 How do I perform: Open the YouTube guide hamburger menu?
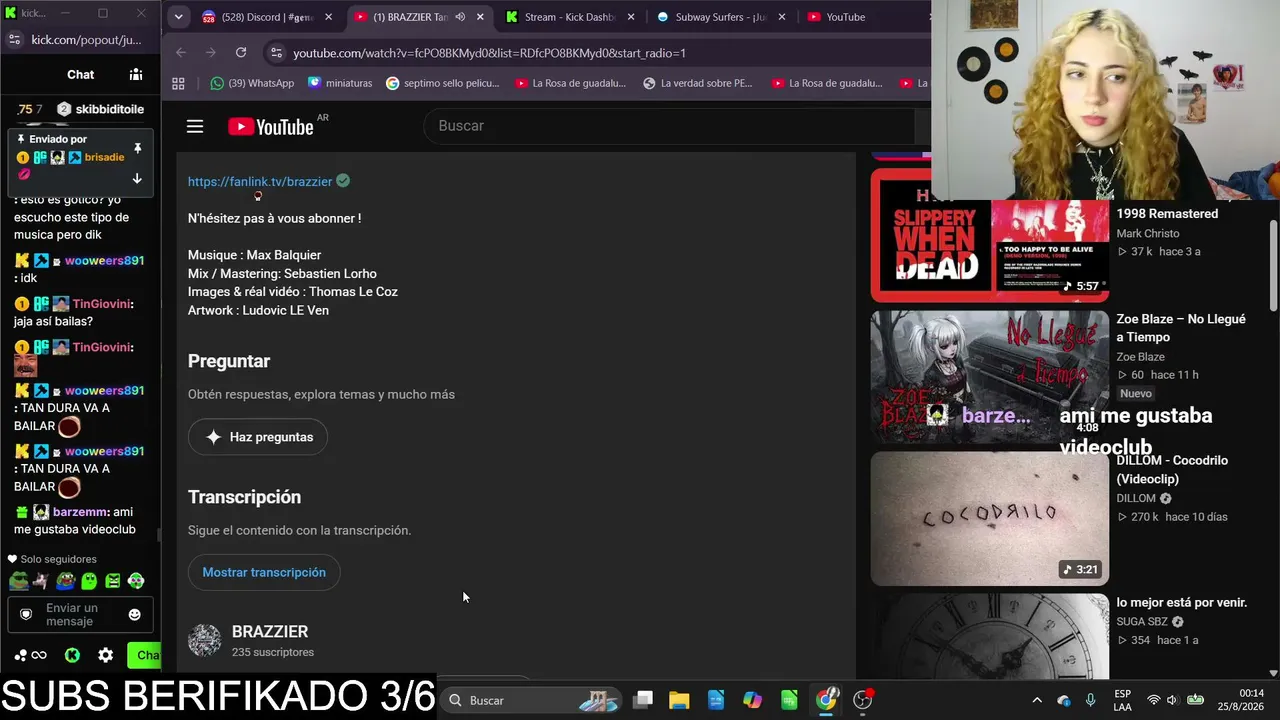195,126
